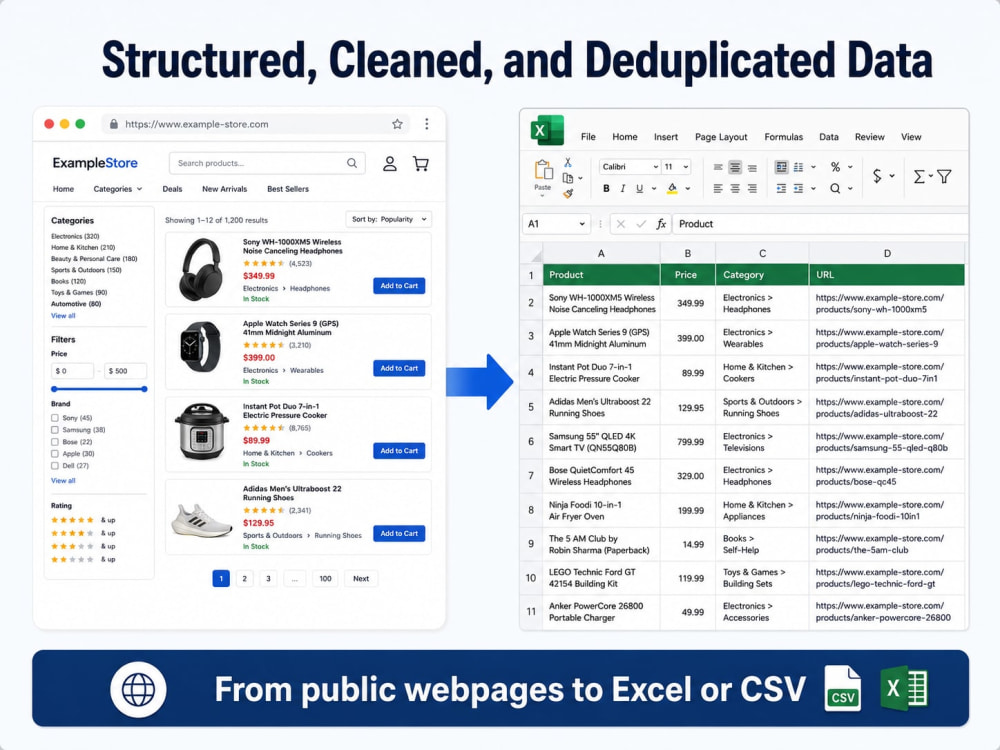Open the currency format dropdown arrow
This screenshot has width=1000, height=750.
tap(892, 176)
